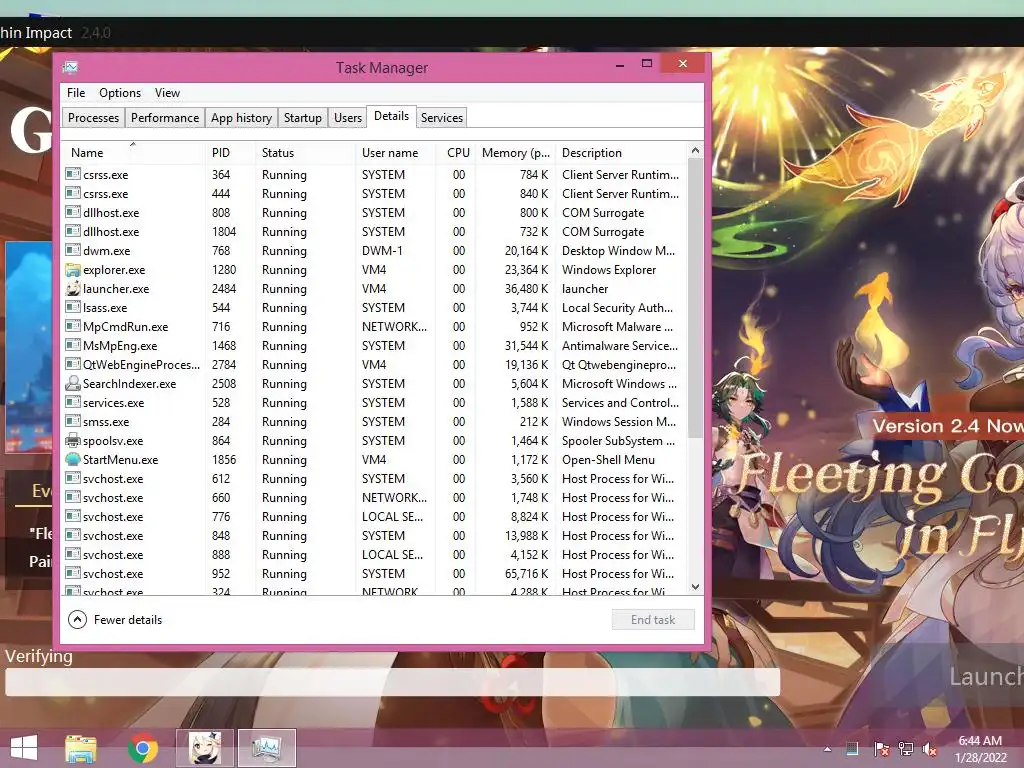Open the Windows Start button
This screenshot has width=1024, height=768.
[24, 748]
